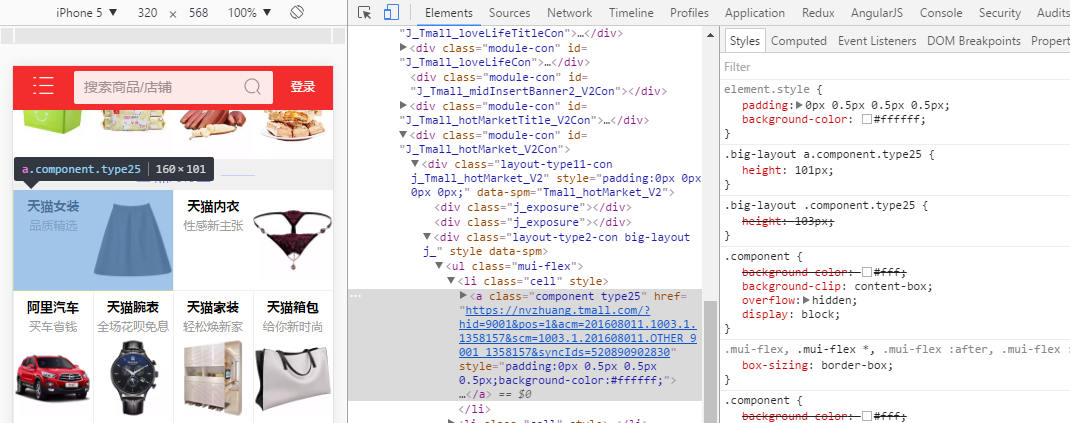
Task: Switch to the Sources tab
Action: pos(509,12)
